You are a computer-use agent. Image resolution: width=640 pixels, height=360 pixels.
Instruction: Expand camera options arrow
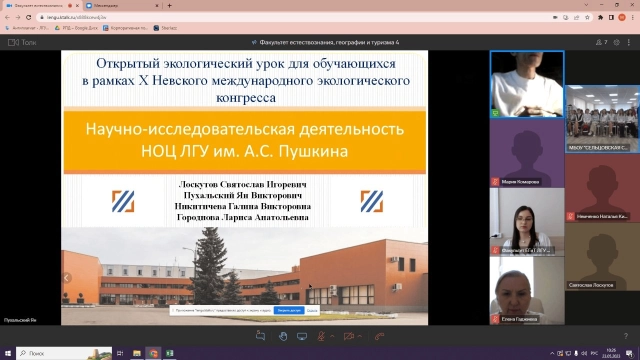pos(360,336)
